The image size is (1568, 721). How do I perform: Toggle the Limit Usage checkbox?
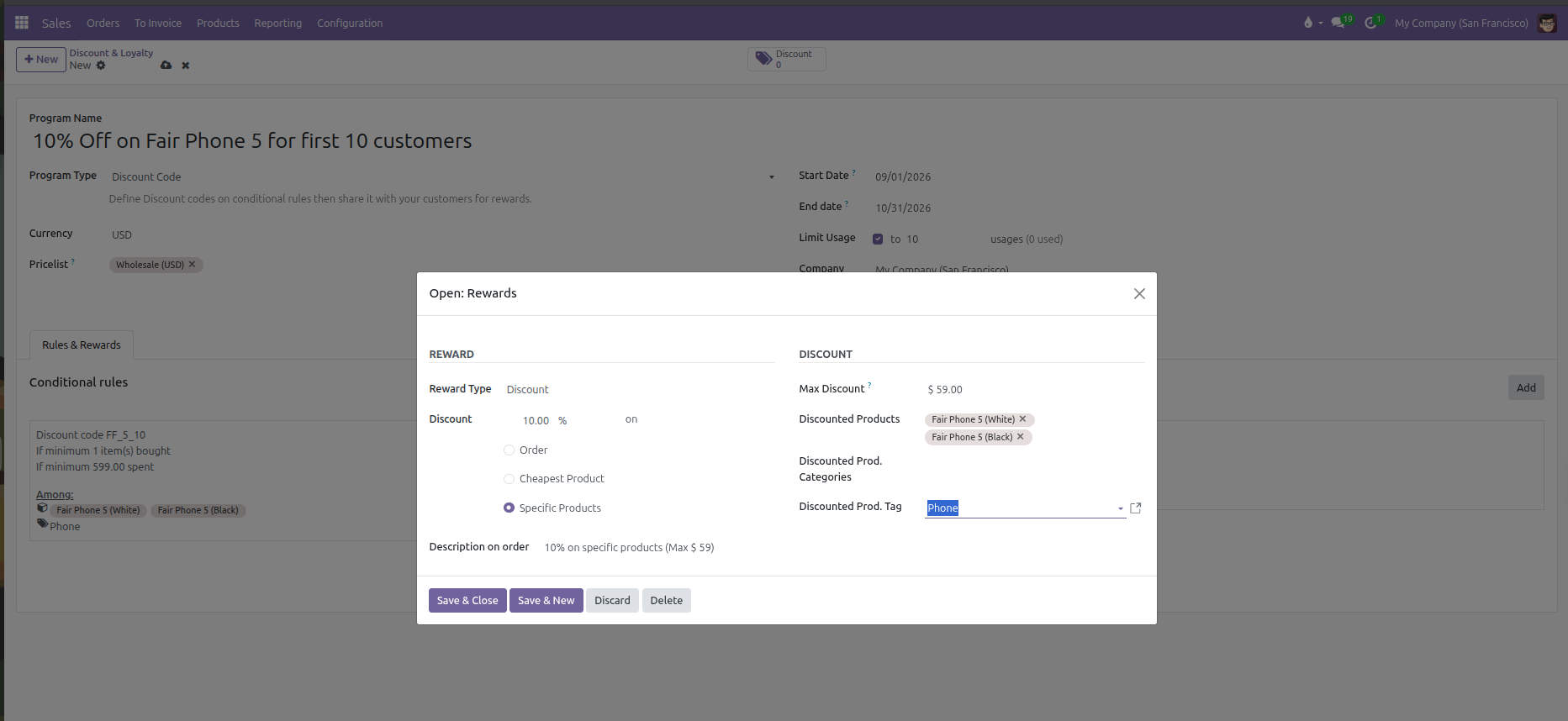point(878,239)
